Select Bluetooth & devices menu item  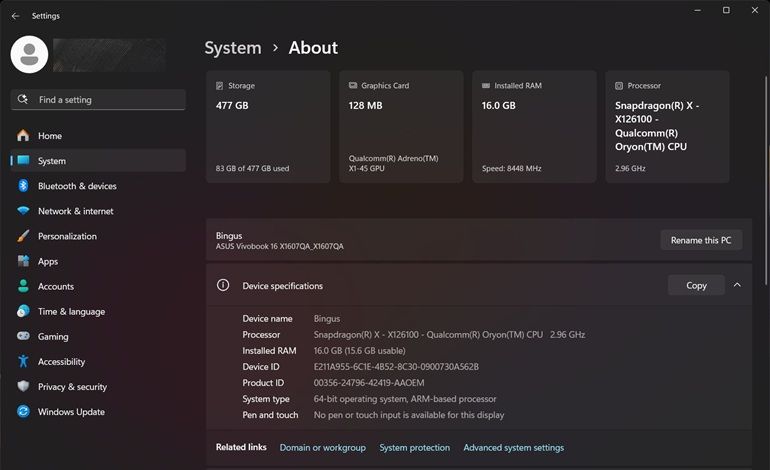click(x=98, y=186)
